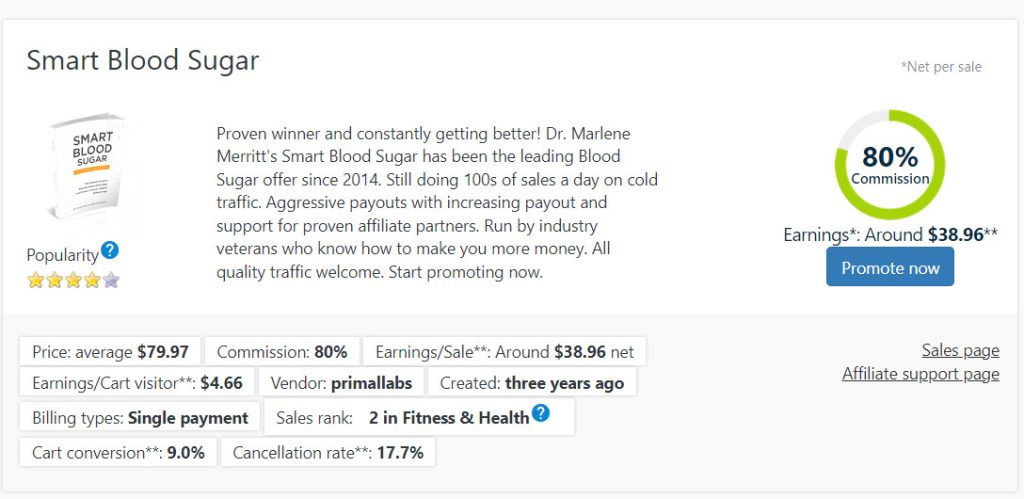
Task: Open the Affiliate support page link
Action: point(920,374)
